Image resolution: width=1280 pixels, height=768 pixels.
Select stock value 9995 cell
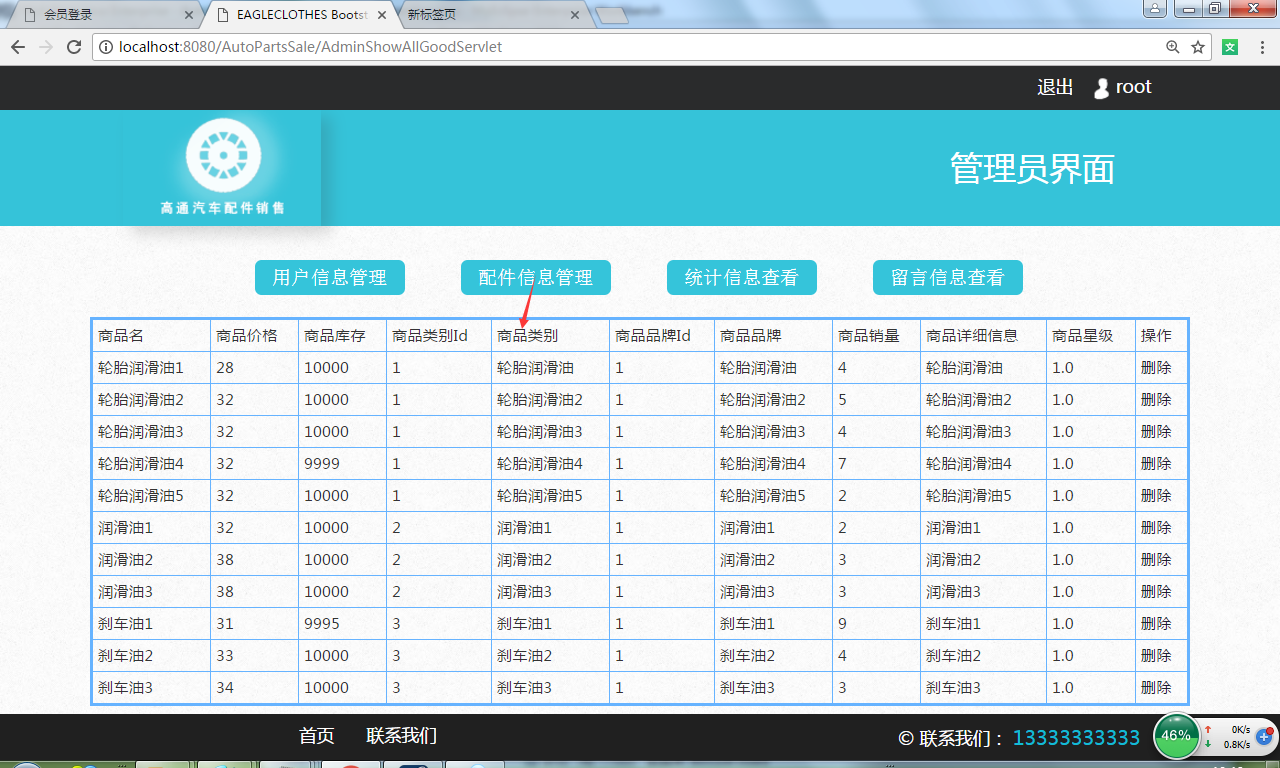[x=342, y=624]
